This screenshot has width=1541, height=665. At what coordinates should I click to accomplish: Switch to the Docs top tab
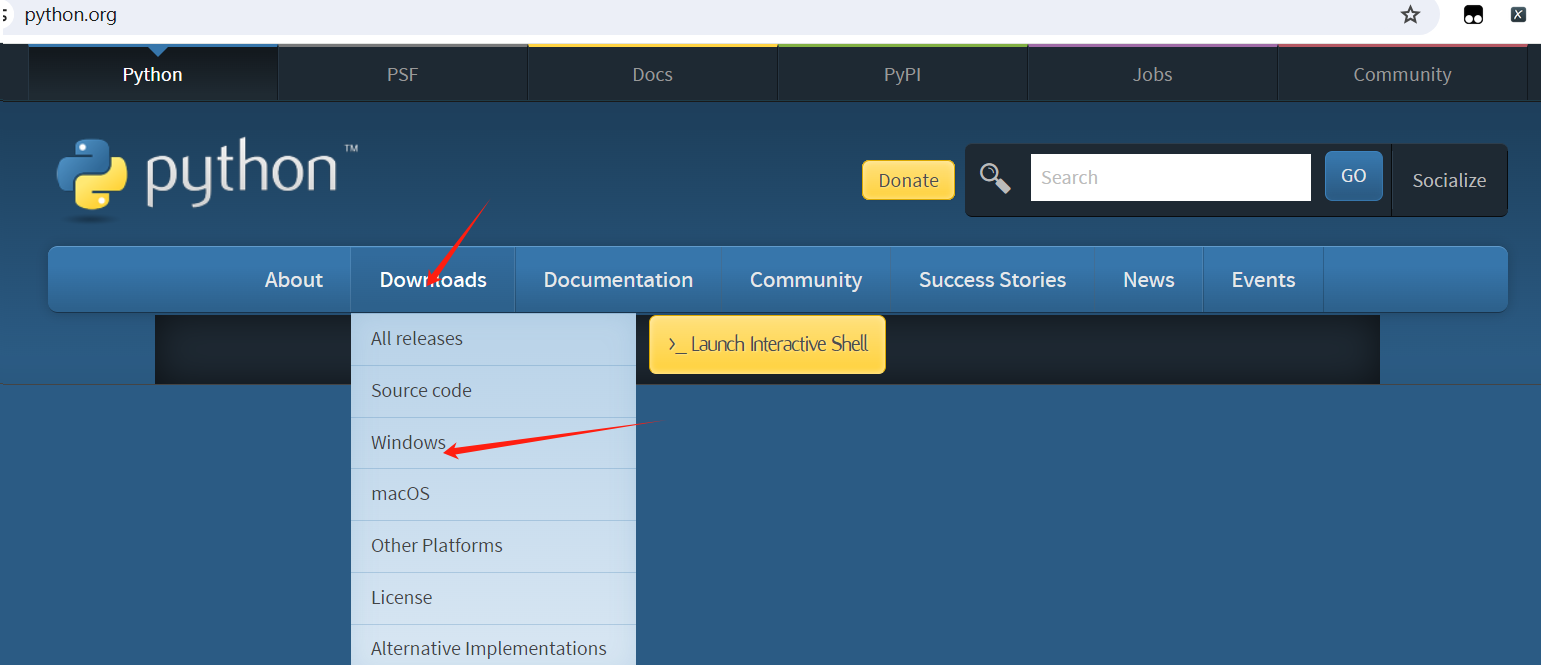(x=652, y=75)
